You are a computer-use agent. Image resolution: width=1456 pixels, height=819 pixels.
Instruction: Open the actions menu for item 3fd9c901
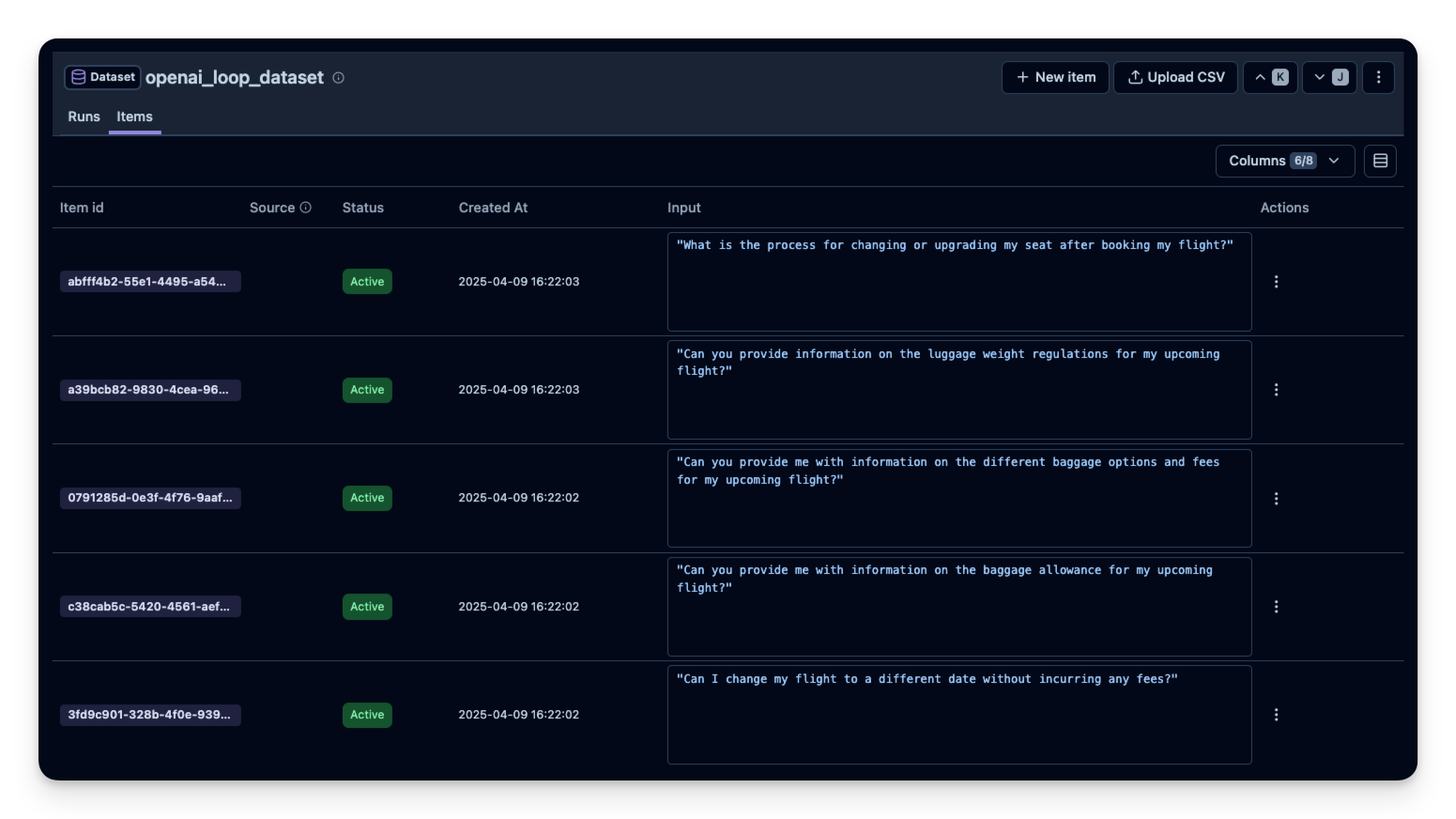pos(1277,714)
